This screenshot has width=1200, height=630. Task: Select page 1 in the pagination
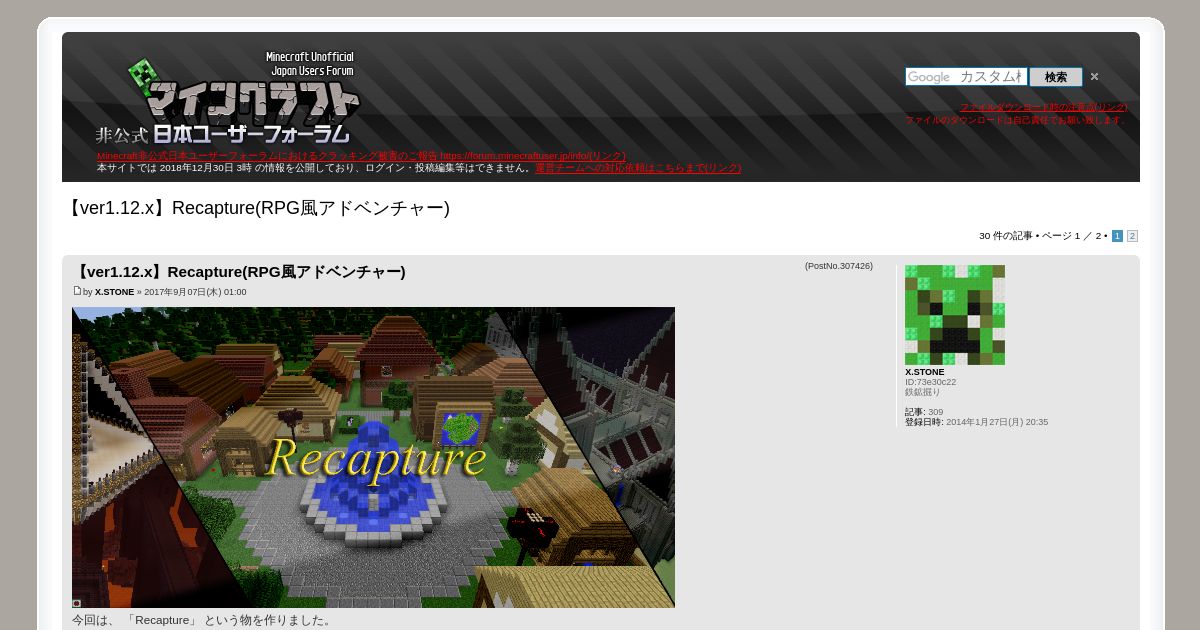point(1117,236)
